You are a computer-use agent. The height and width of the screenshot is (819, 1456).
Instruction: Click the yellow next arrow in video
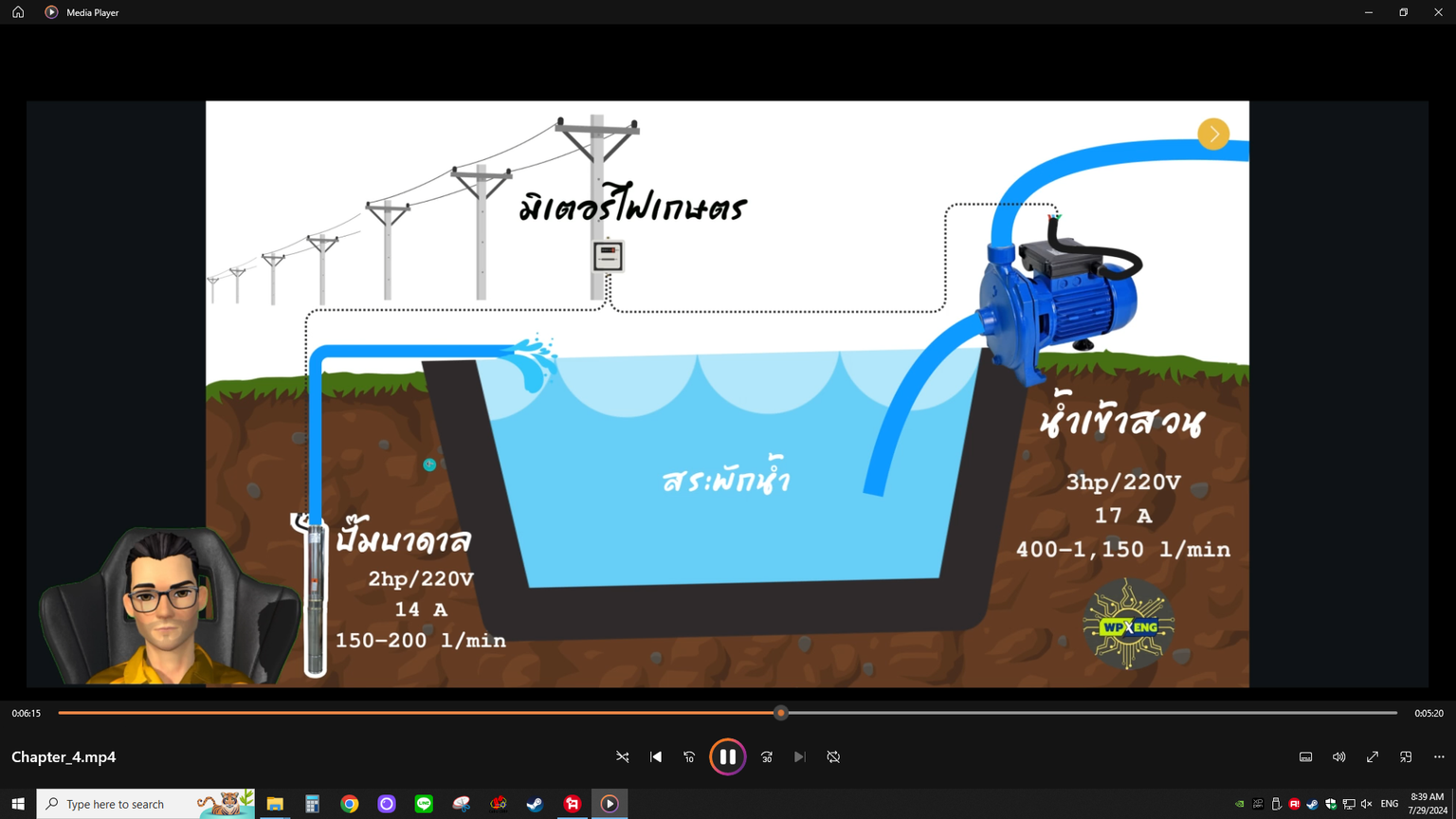(1213, 134)
